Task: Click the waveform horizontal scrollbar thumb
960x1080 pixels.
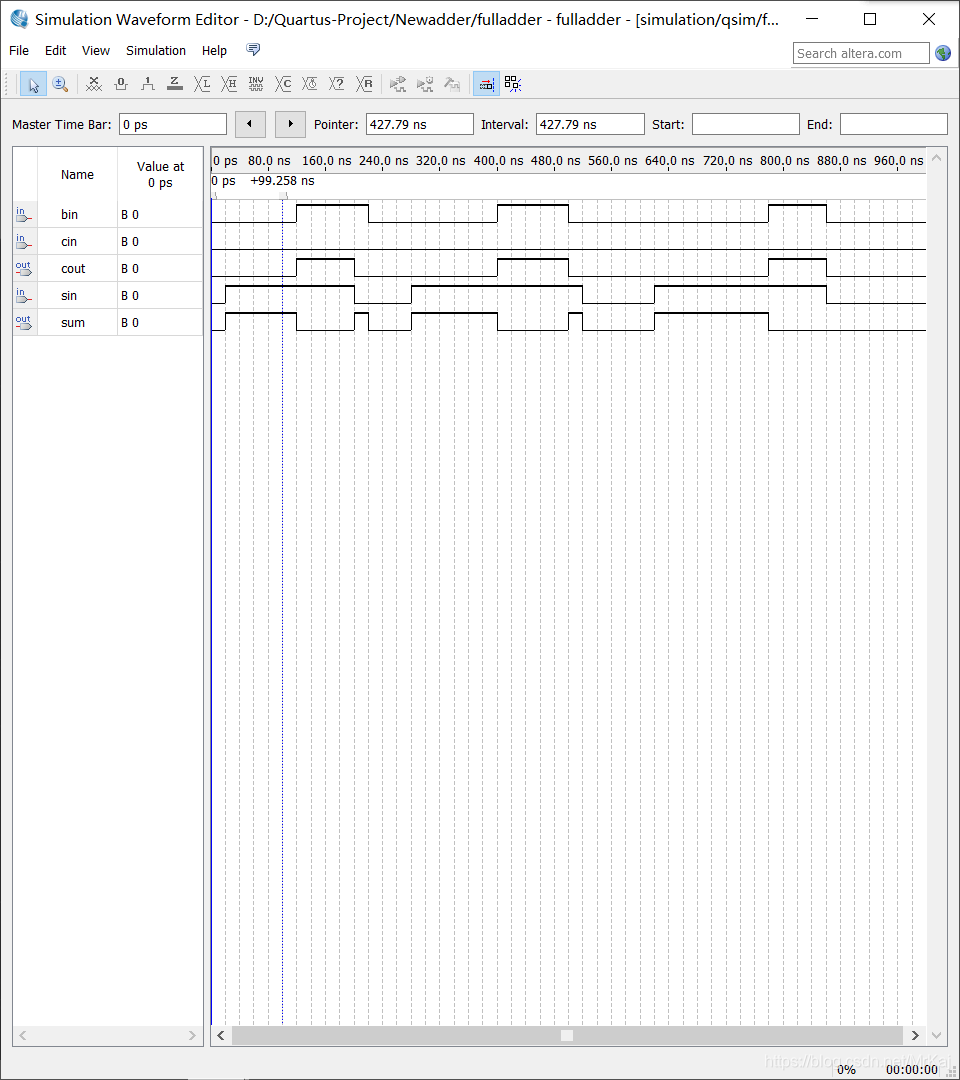Action: point(567,1035)
